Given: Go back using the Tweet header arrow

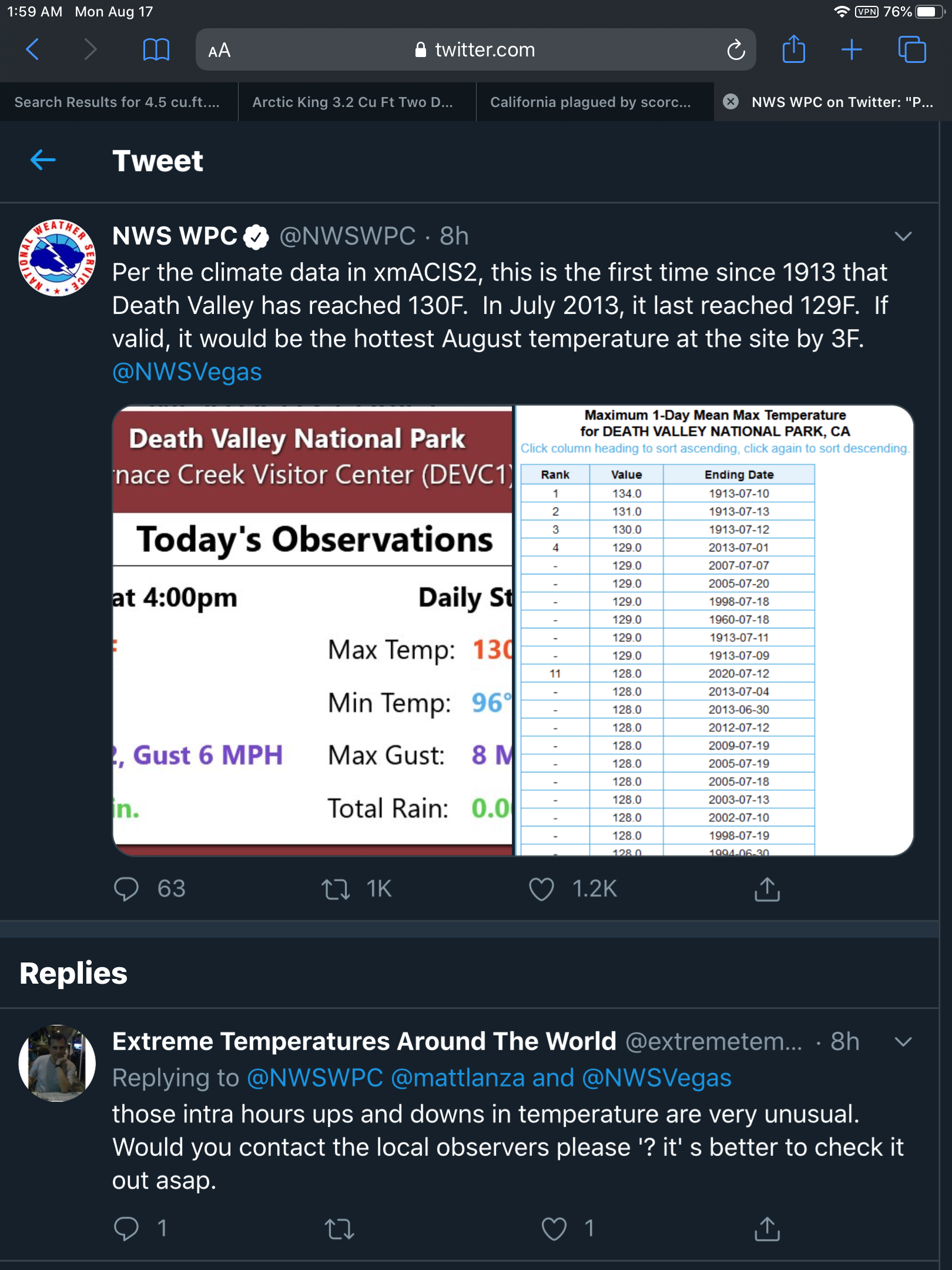Looking at the screenshot, I should [x=43, y=160].
